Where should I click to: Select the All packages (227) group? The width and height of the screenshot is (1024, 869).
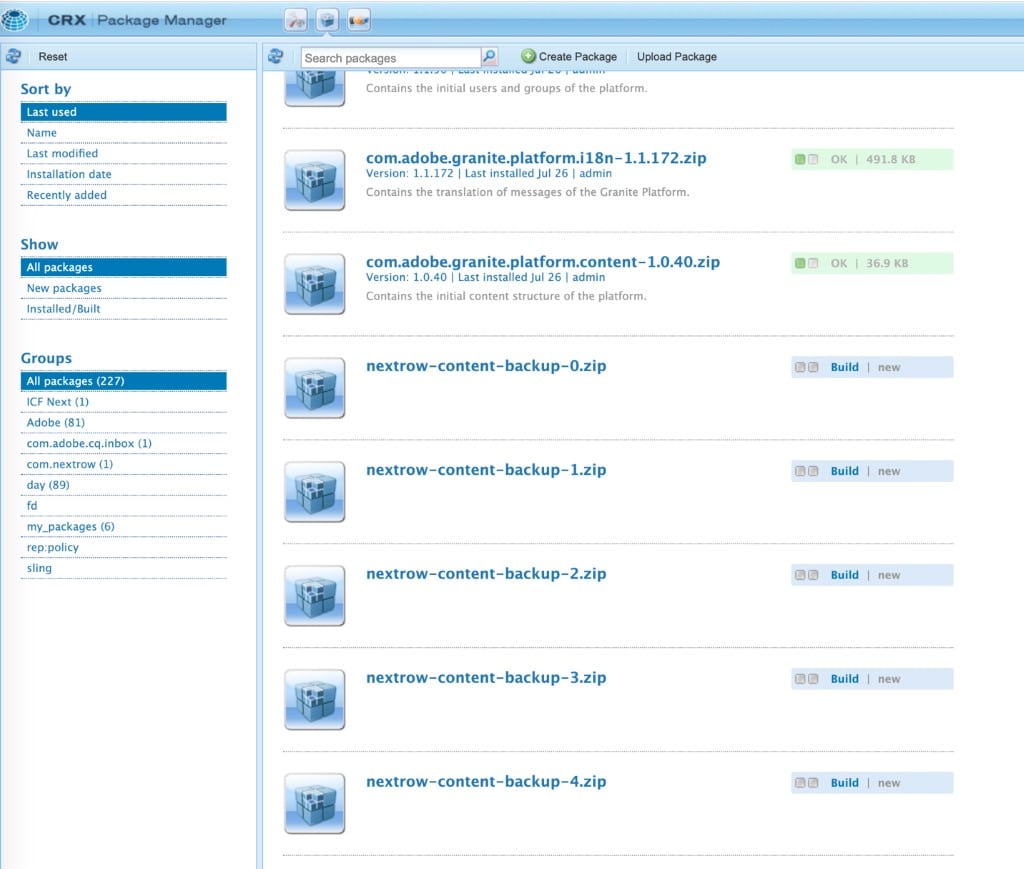[x=123, y=381]
